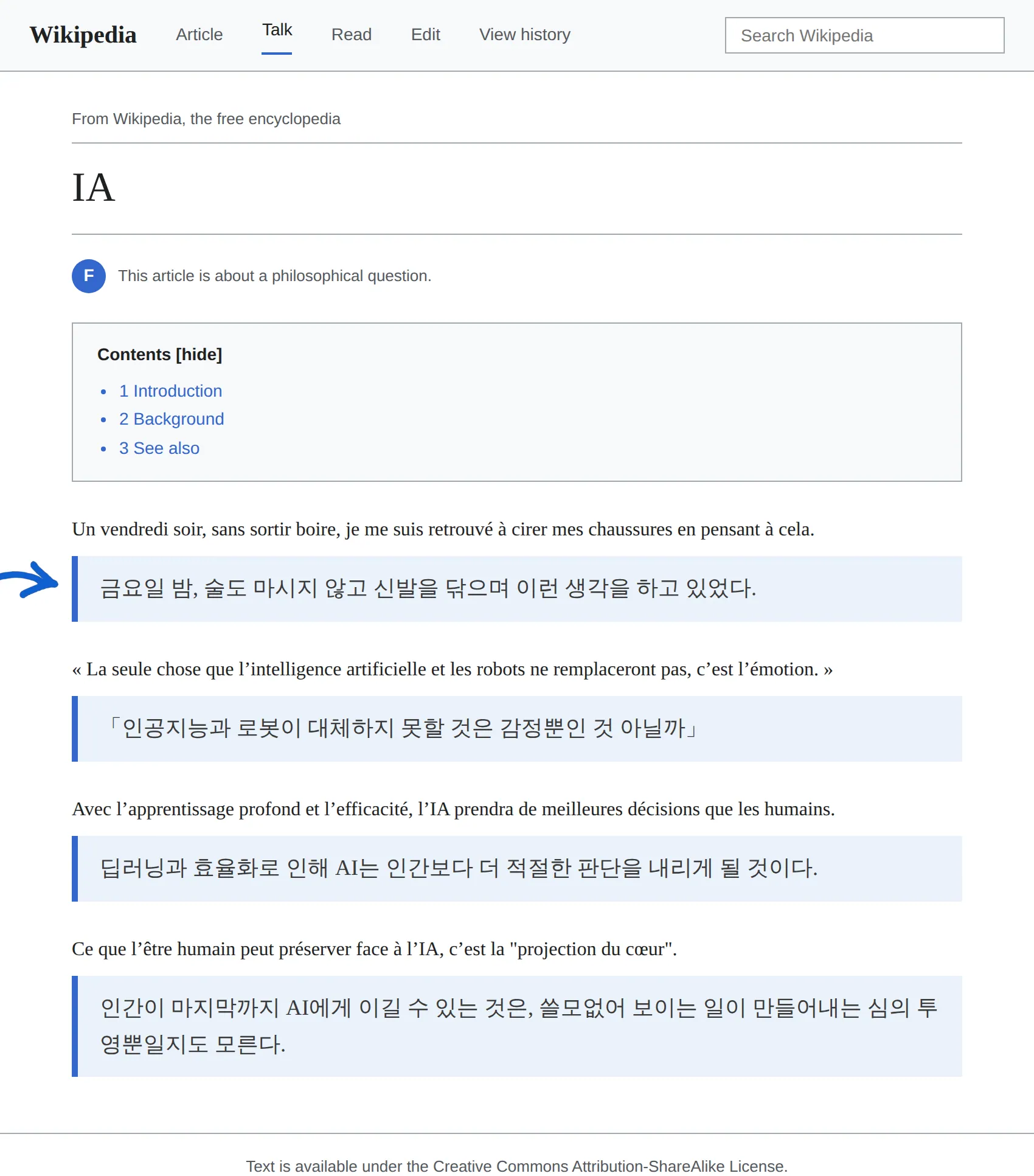Click the Creative Commons license footer text
This screenshot has width=1034, height=1176.
(x=517, y=1166)
